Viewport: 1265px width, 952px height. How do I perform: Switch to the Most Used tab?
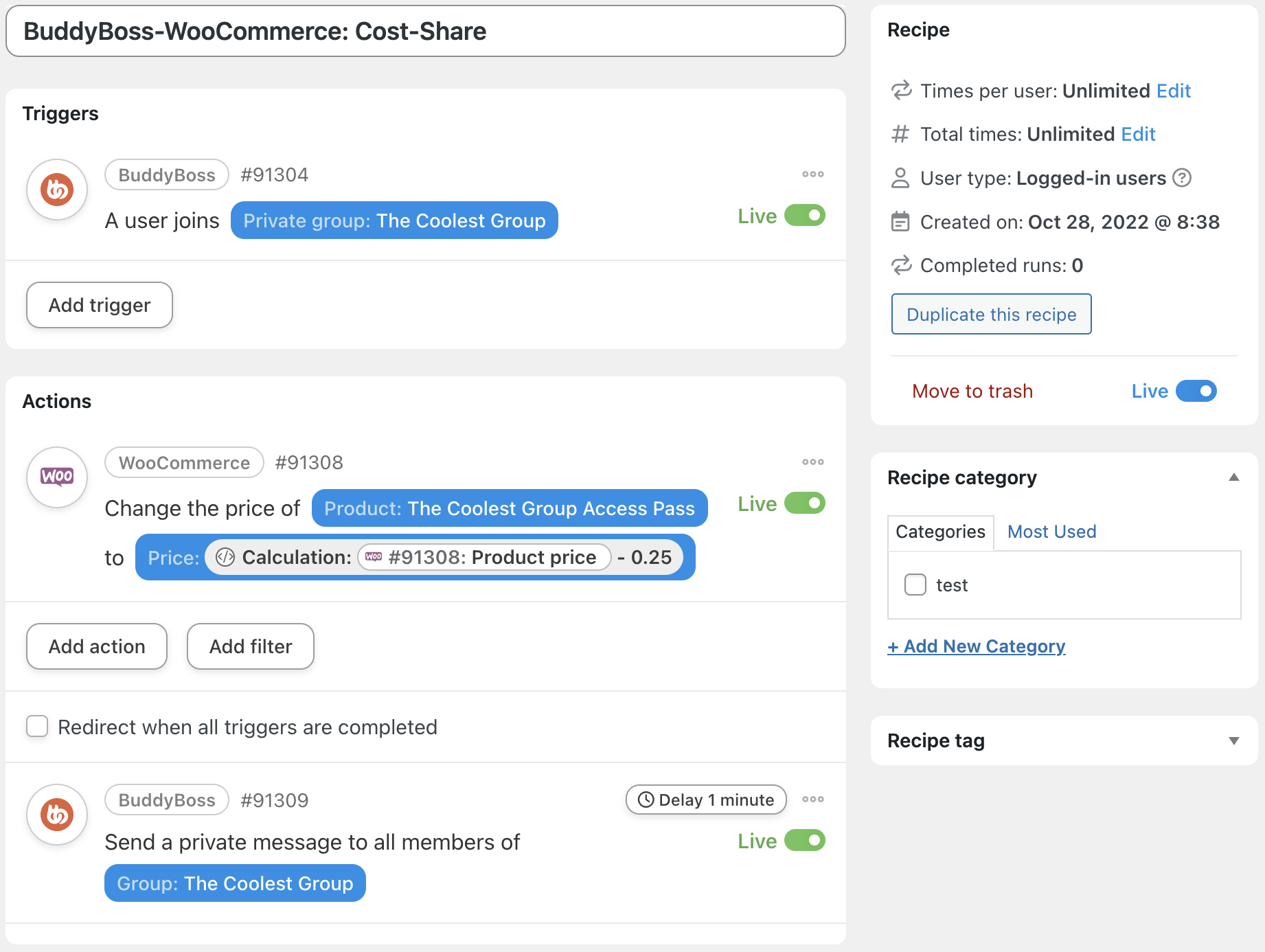click(x=1052, y=532)
